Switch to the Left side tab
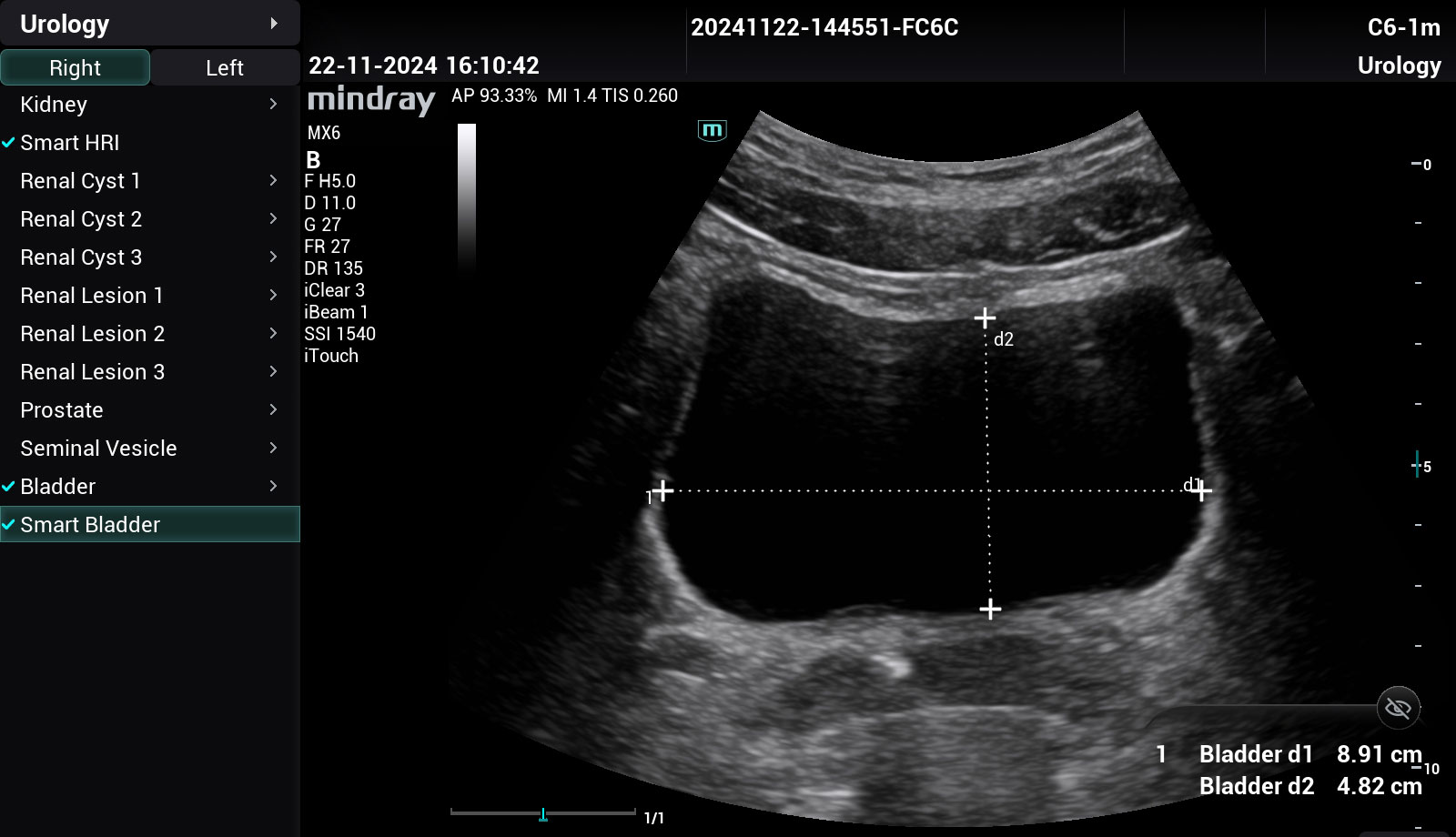The image size is (1456, 837). point(224,68)
